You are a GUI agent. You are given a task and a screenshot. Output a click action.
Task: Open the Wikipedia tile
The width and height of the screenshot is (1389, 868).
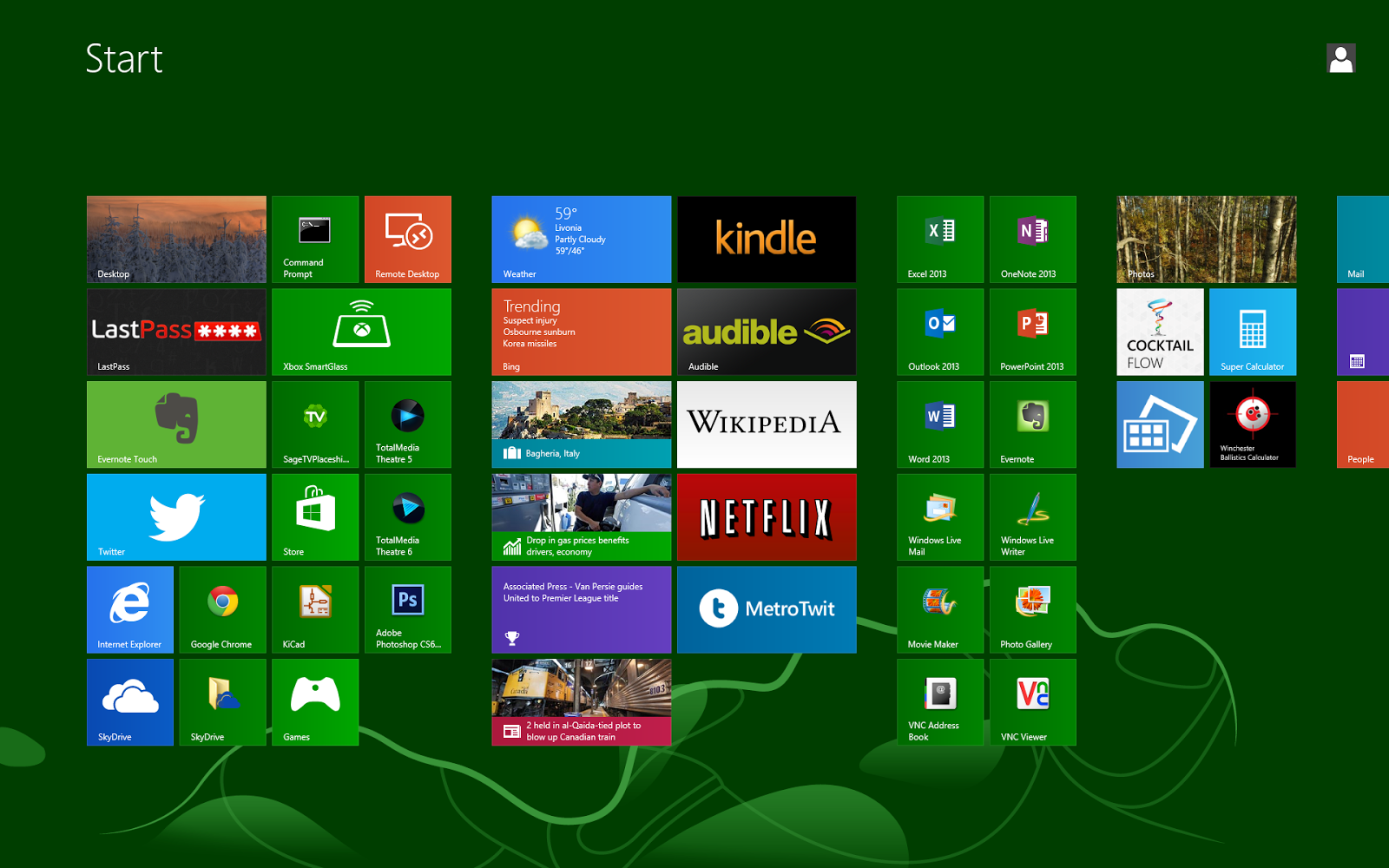[x=767, y=424]
